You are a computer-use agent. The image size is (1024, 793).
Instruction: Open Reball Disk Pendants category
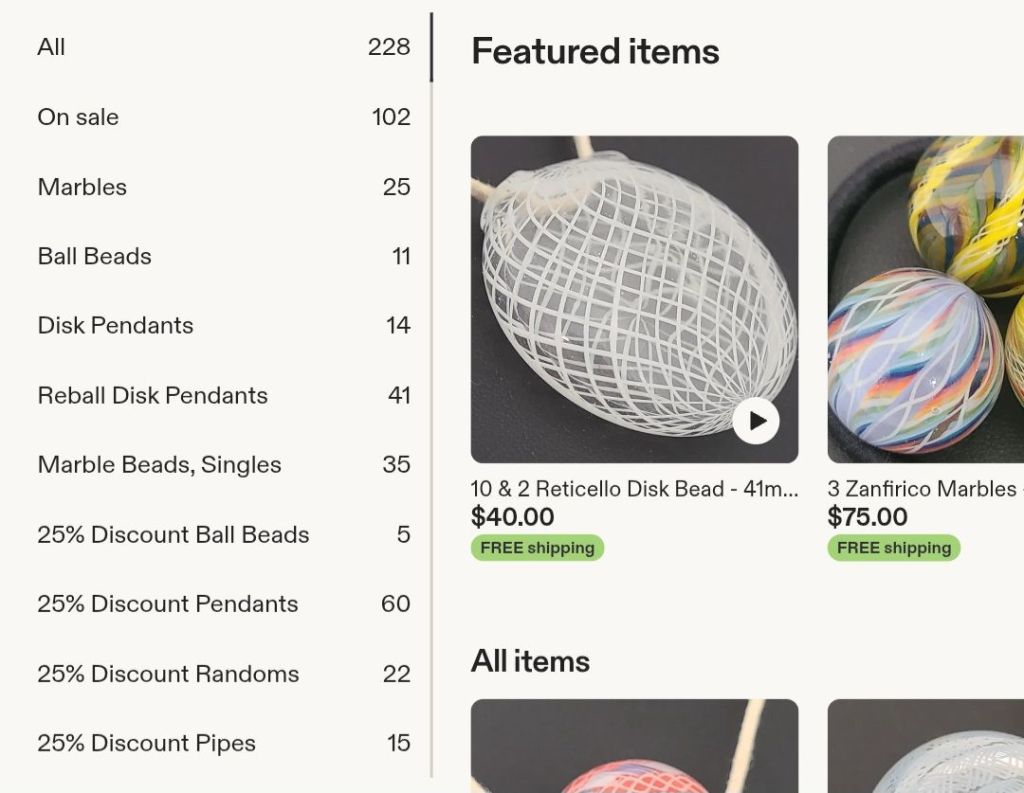click(224, 395)
